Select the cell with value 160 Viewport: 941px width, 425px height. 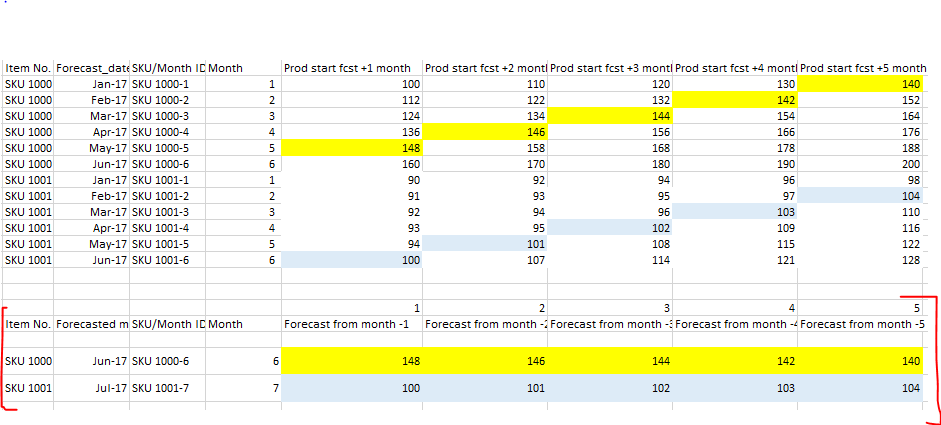[x=352, y=164]
